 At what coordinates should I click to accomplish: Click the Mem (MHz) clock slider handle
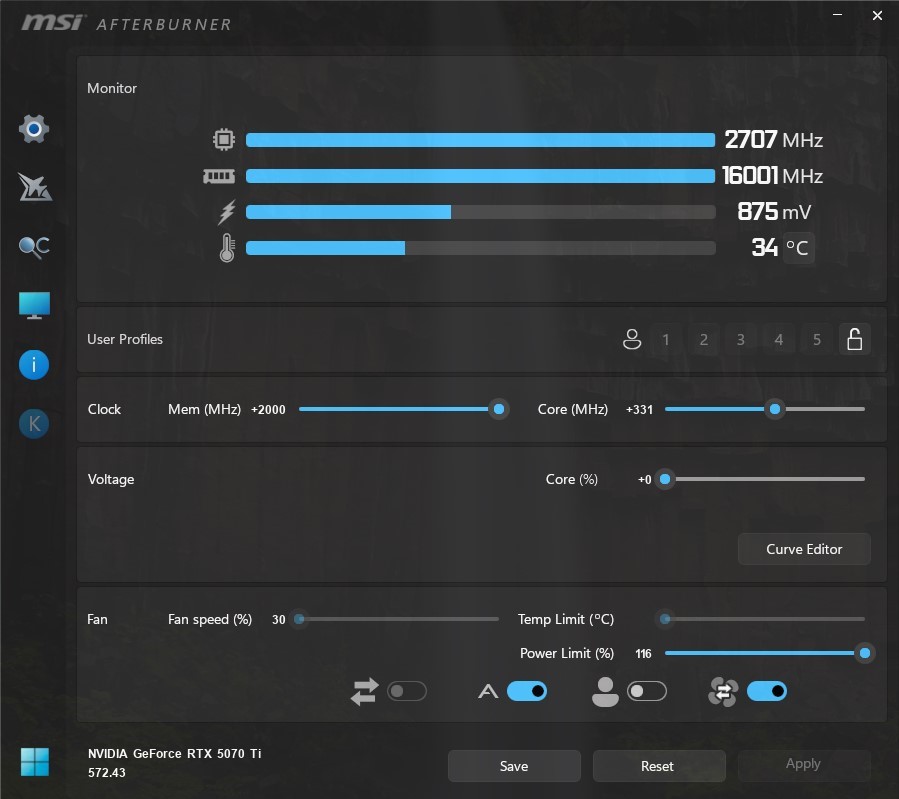(x=499, y=409)
